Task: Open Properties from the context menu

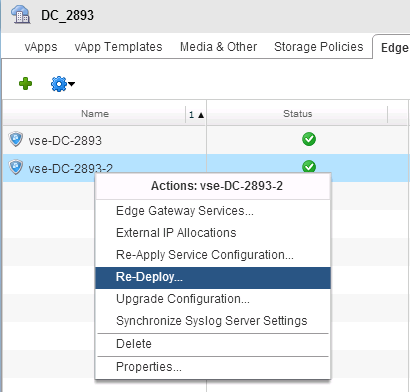Action: [213, 367]
